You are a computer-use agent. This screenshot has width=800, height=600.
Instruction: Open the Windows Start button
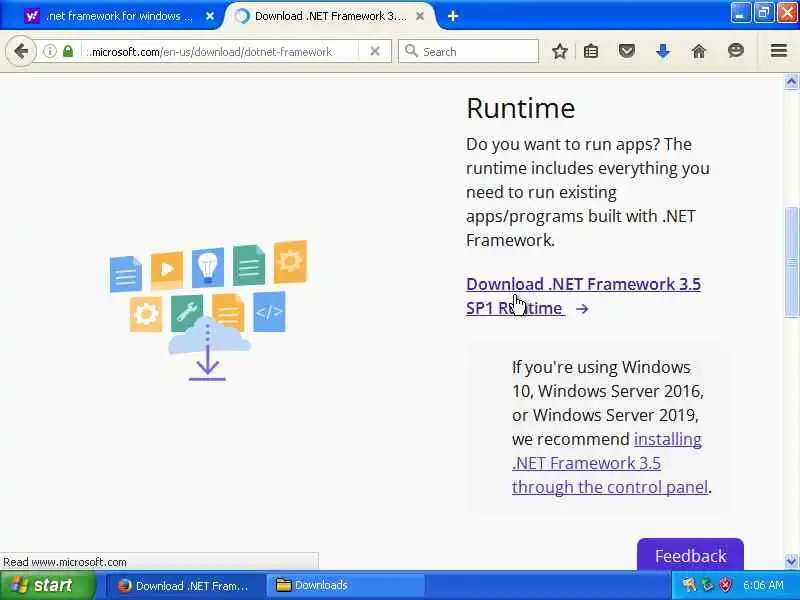click(x=47, y=585)
